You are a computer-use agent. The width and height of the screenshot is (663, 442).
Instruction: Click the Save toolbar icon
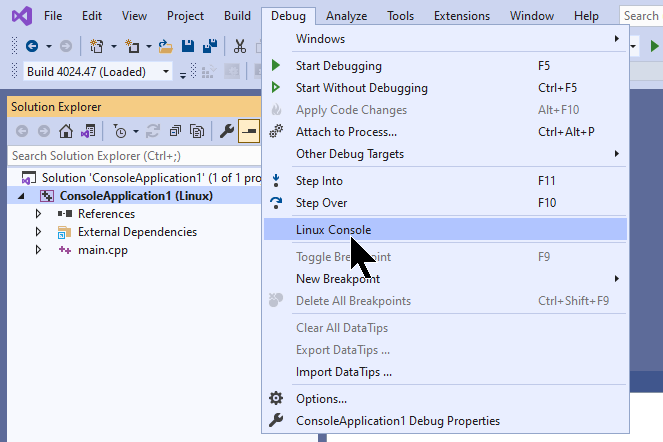tap(188, 46)
